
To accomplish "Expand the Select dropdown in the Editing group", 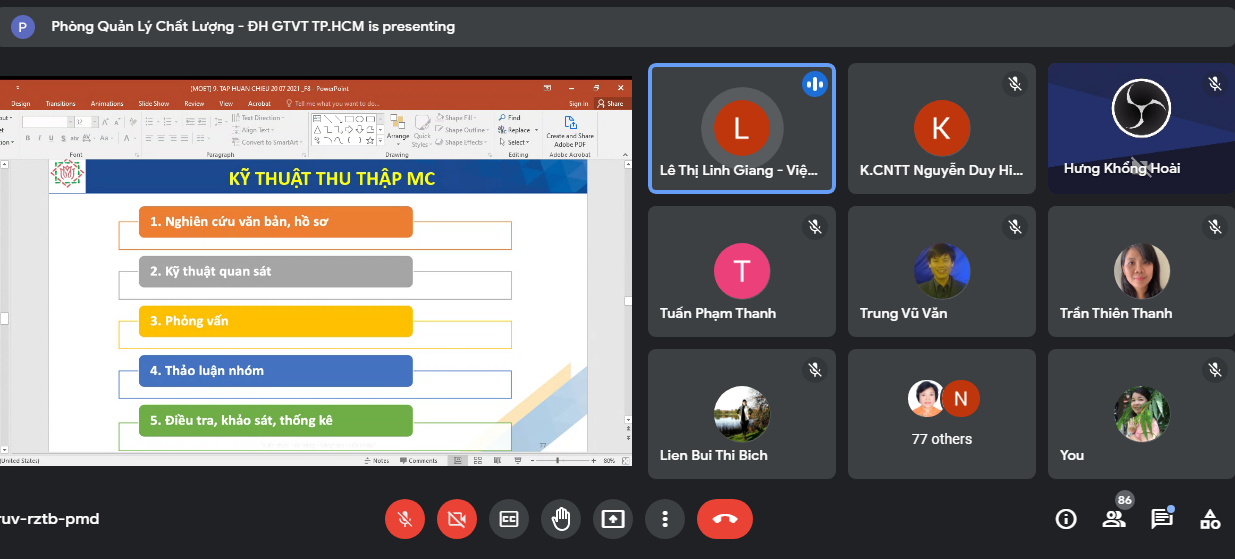I will coord(518,142).
